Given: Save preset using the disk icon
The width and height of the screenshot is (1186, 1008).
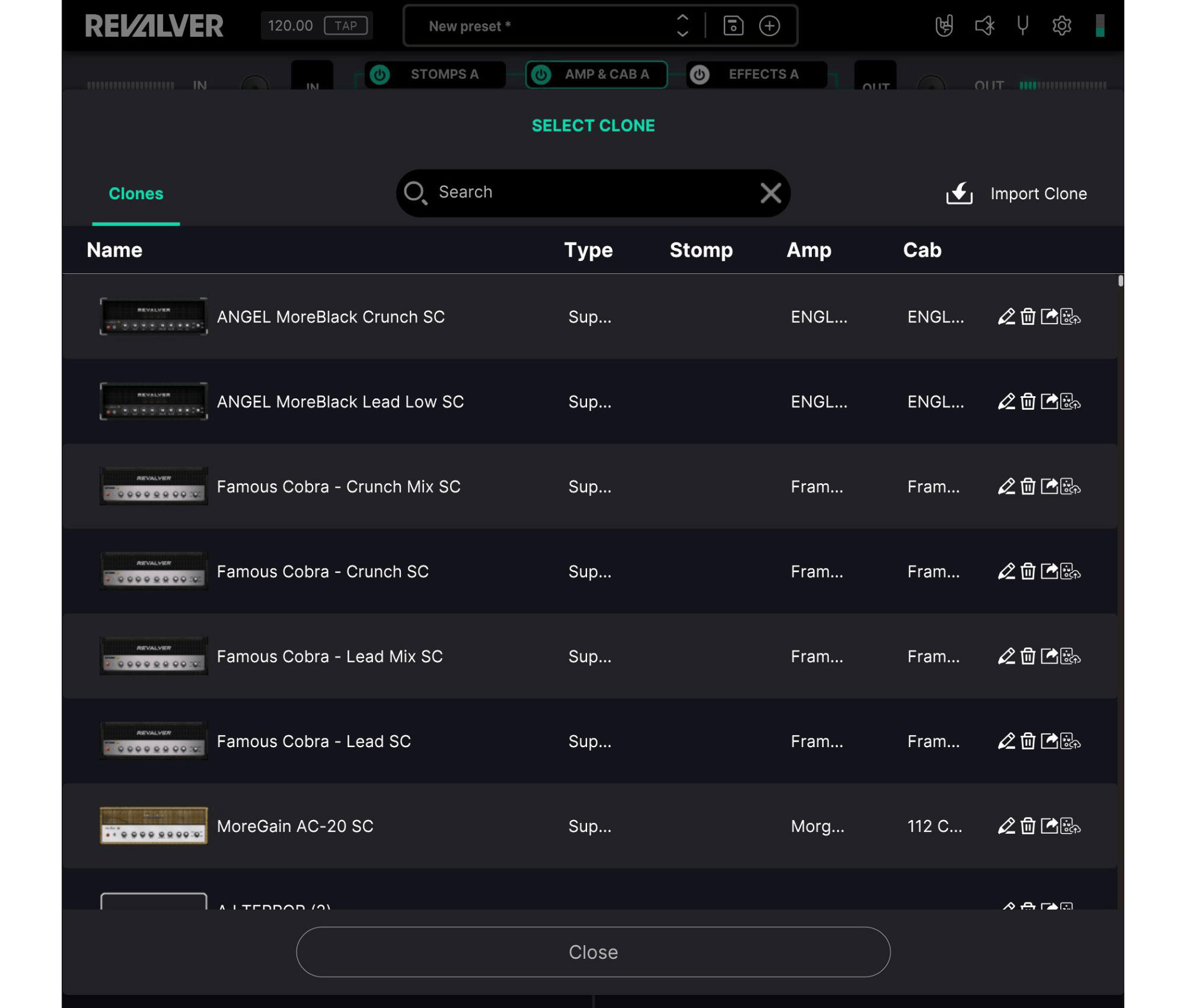Looking at the screenshot, I should point(733,25).
